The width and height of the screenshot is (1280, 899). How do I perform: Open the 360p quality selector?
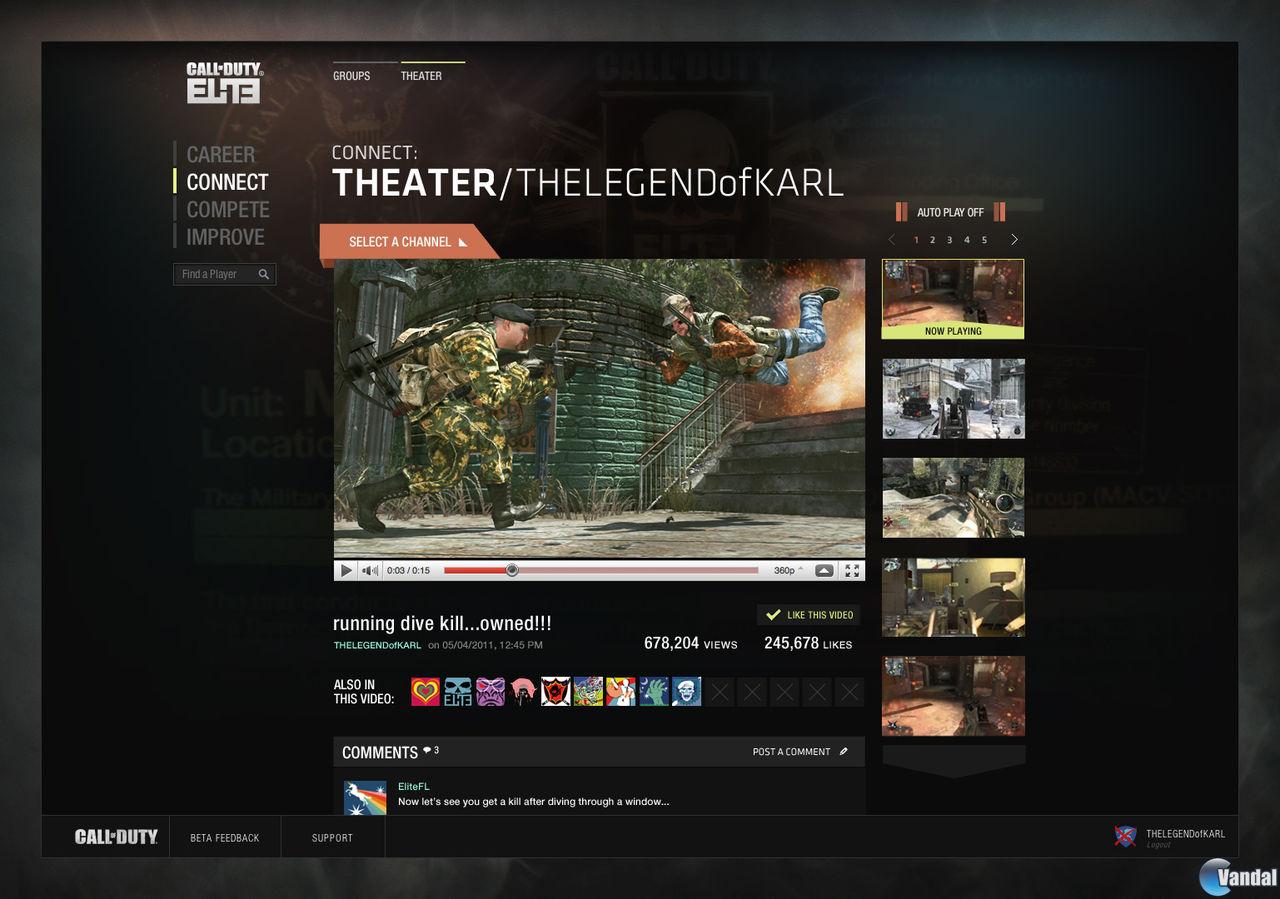point(786,570)
